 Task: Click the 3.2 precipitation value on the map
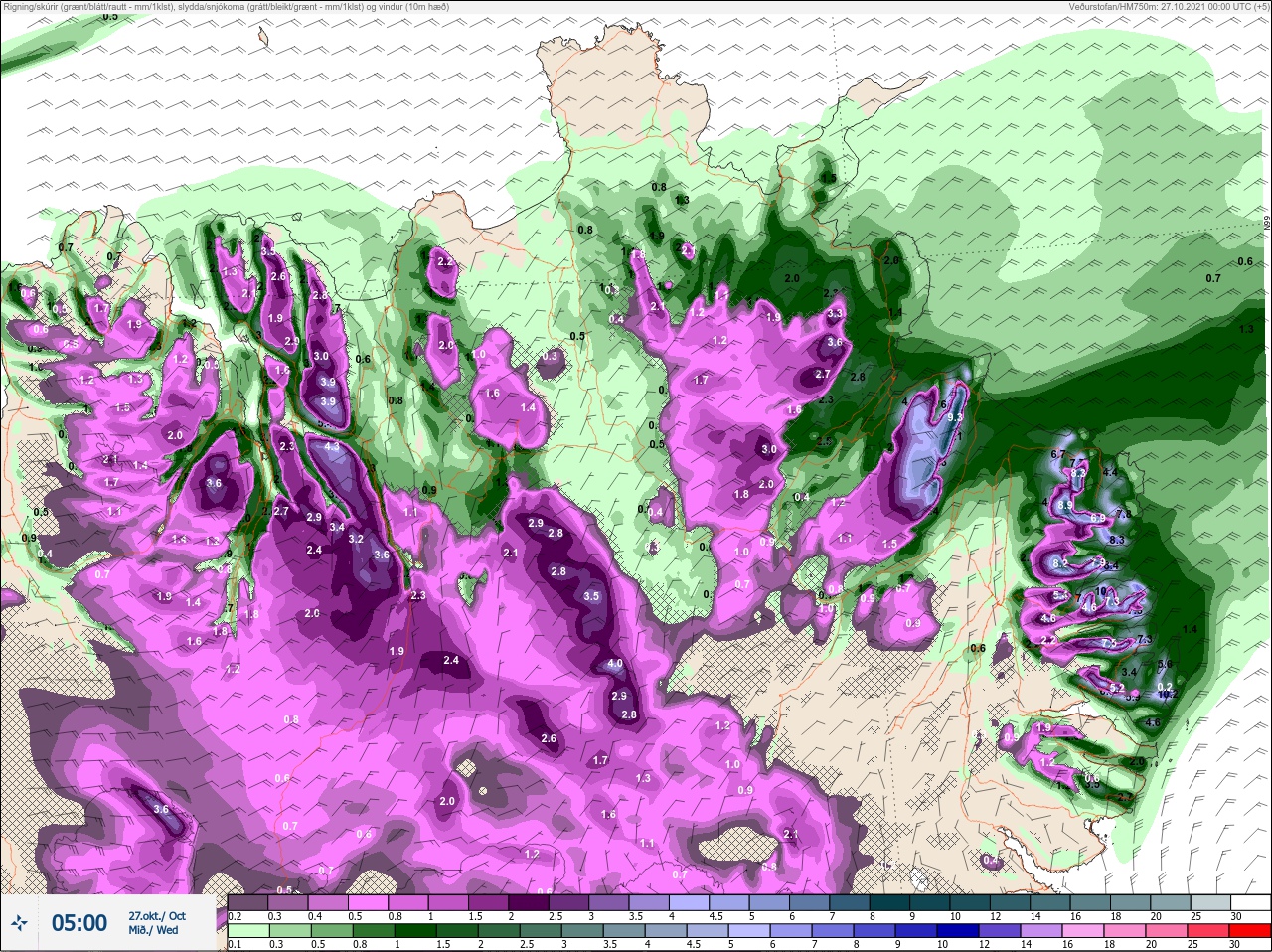tap(356, 539)
